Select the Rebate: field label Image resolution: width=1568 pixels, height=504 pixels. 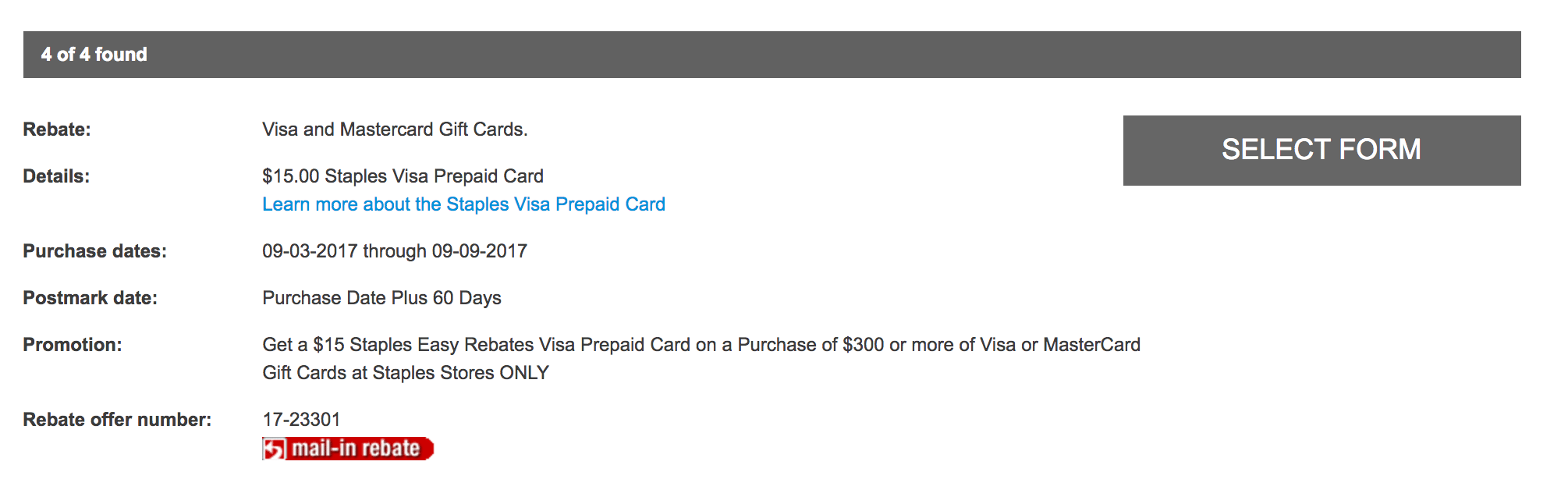pos(57,130)
